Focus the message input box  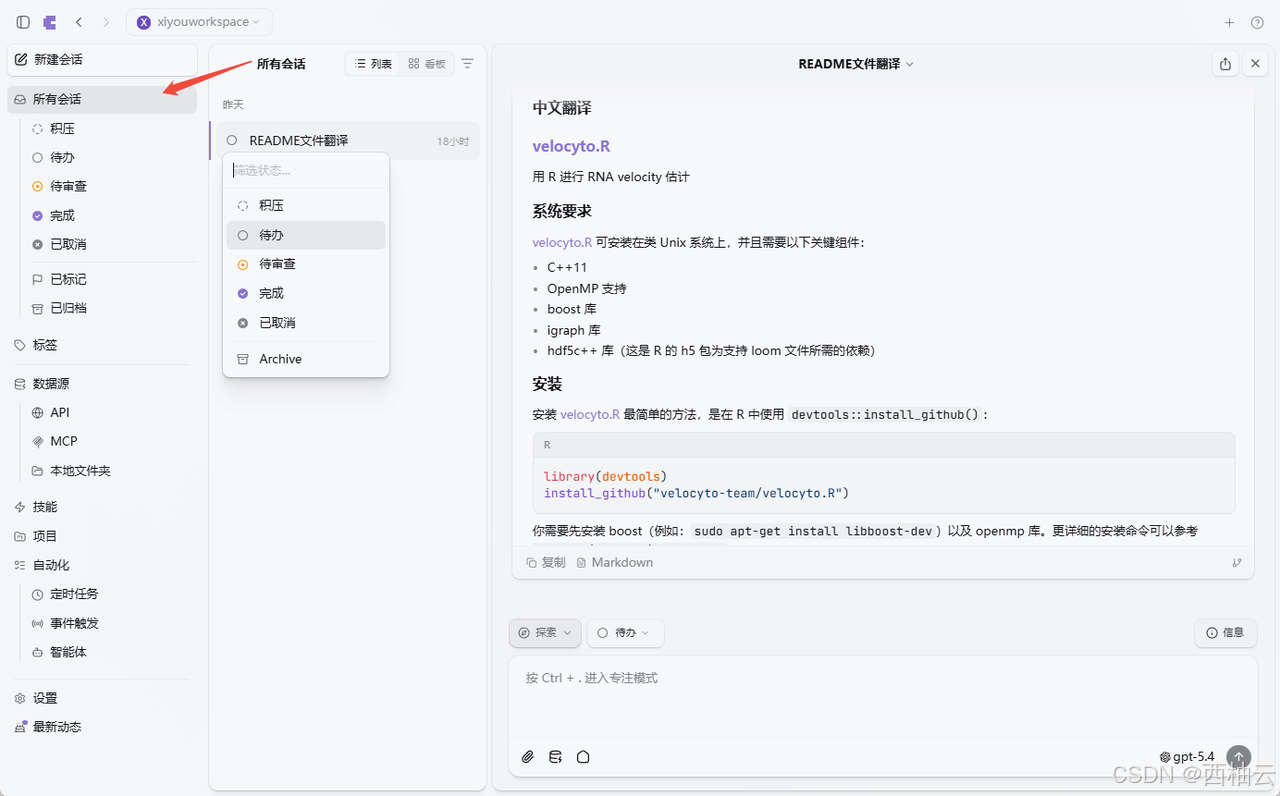882,695
